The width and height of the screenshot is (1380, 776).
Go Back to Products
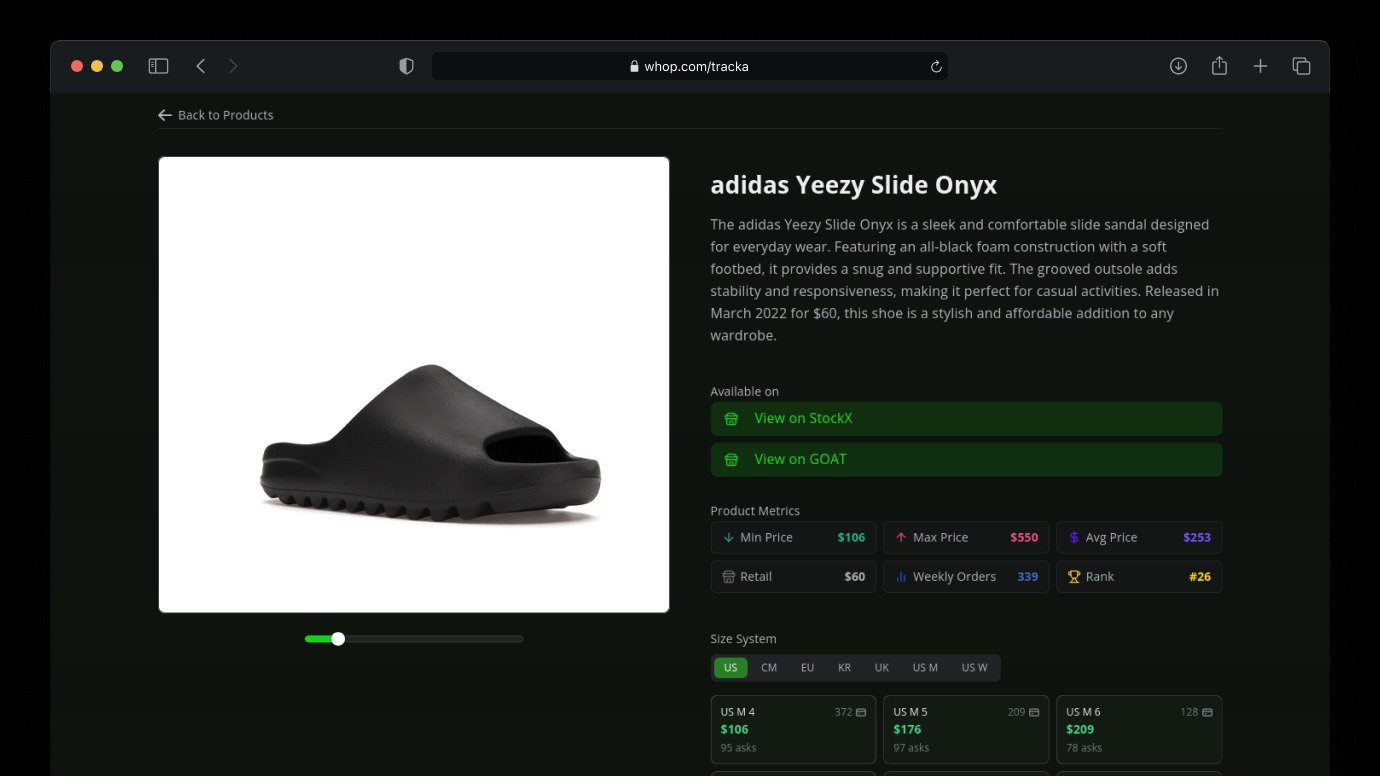(x=215, y=115)
